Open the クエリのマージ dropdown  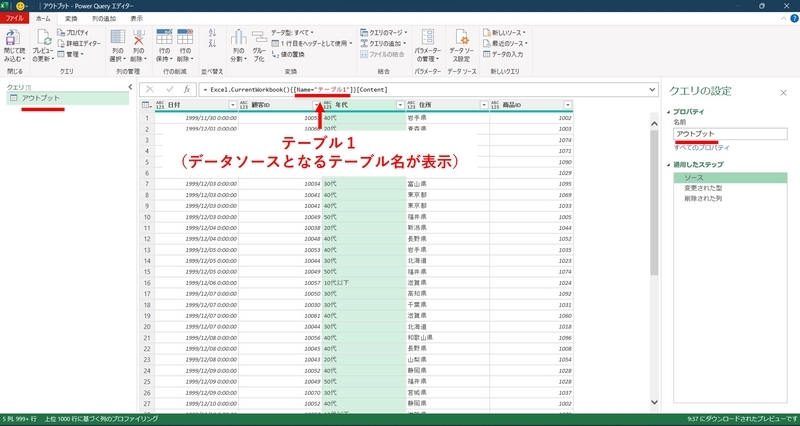point(384,32)
